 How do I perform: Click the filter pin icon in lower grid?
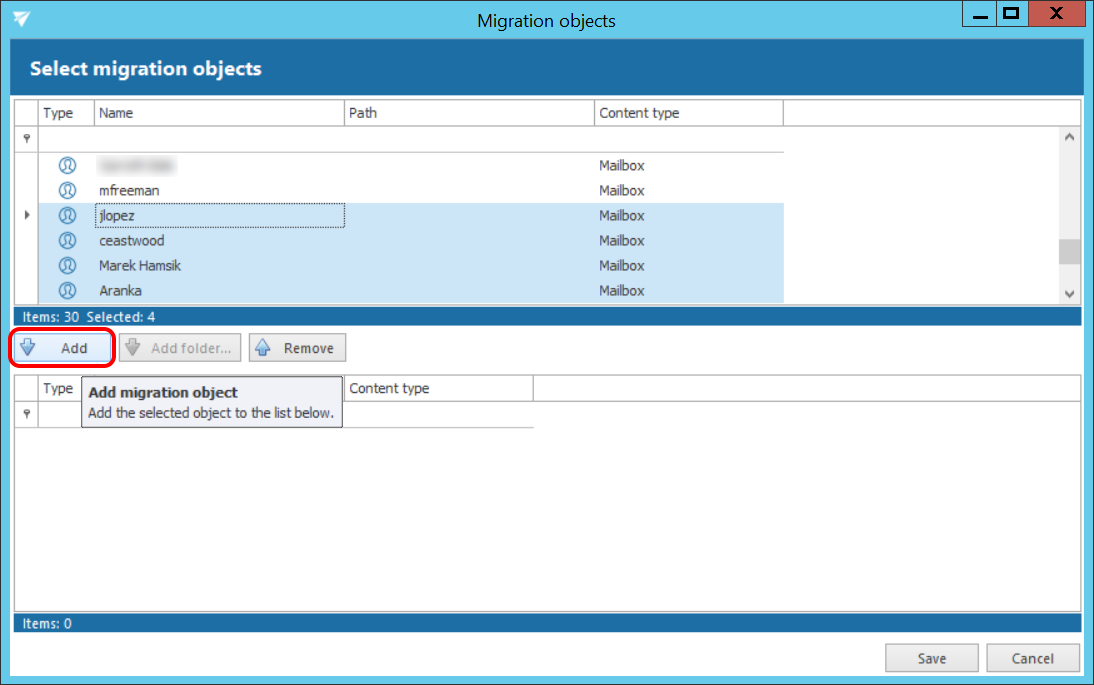click(27, 414)
